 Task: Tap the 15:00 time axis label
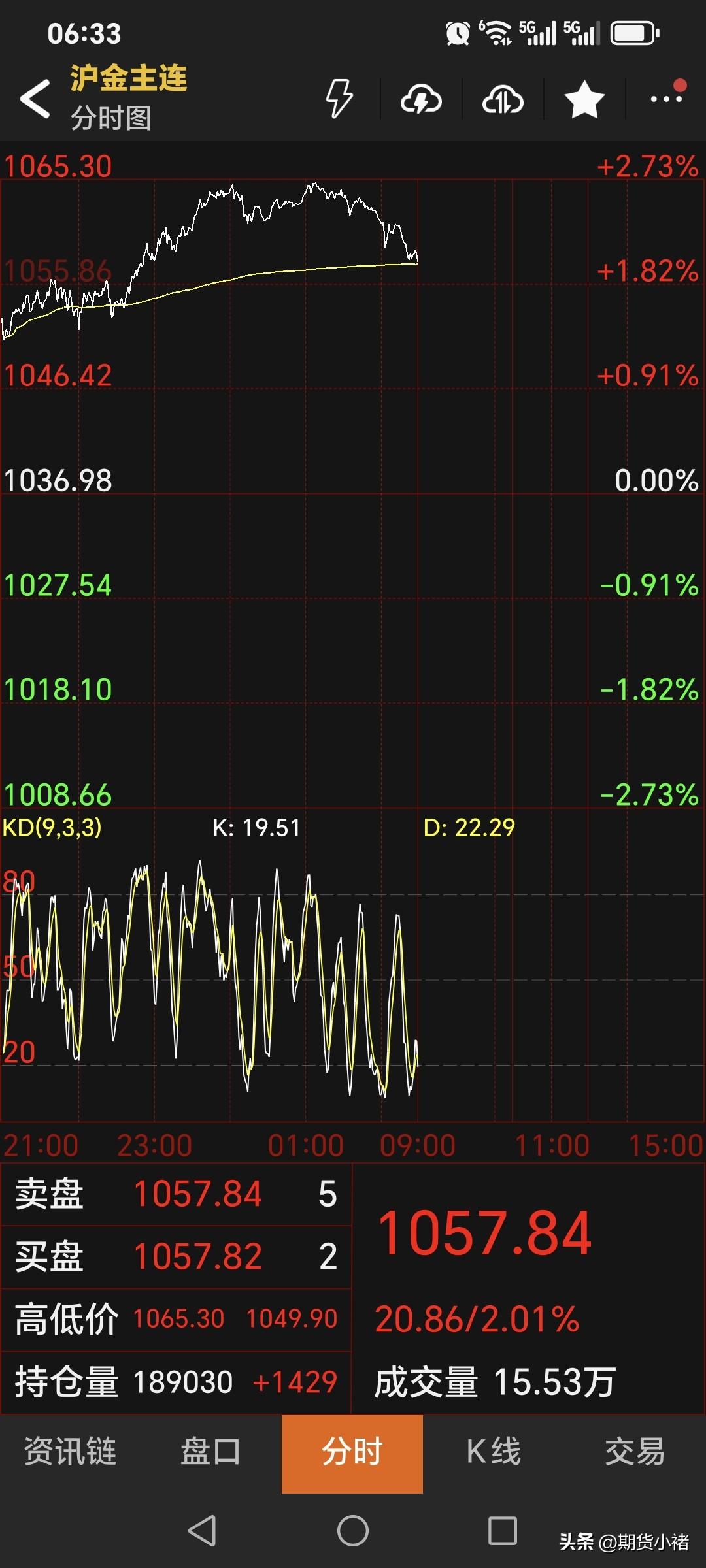tap(665, 1146)
